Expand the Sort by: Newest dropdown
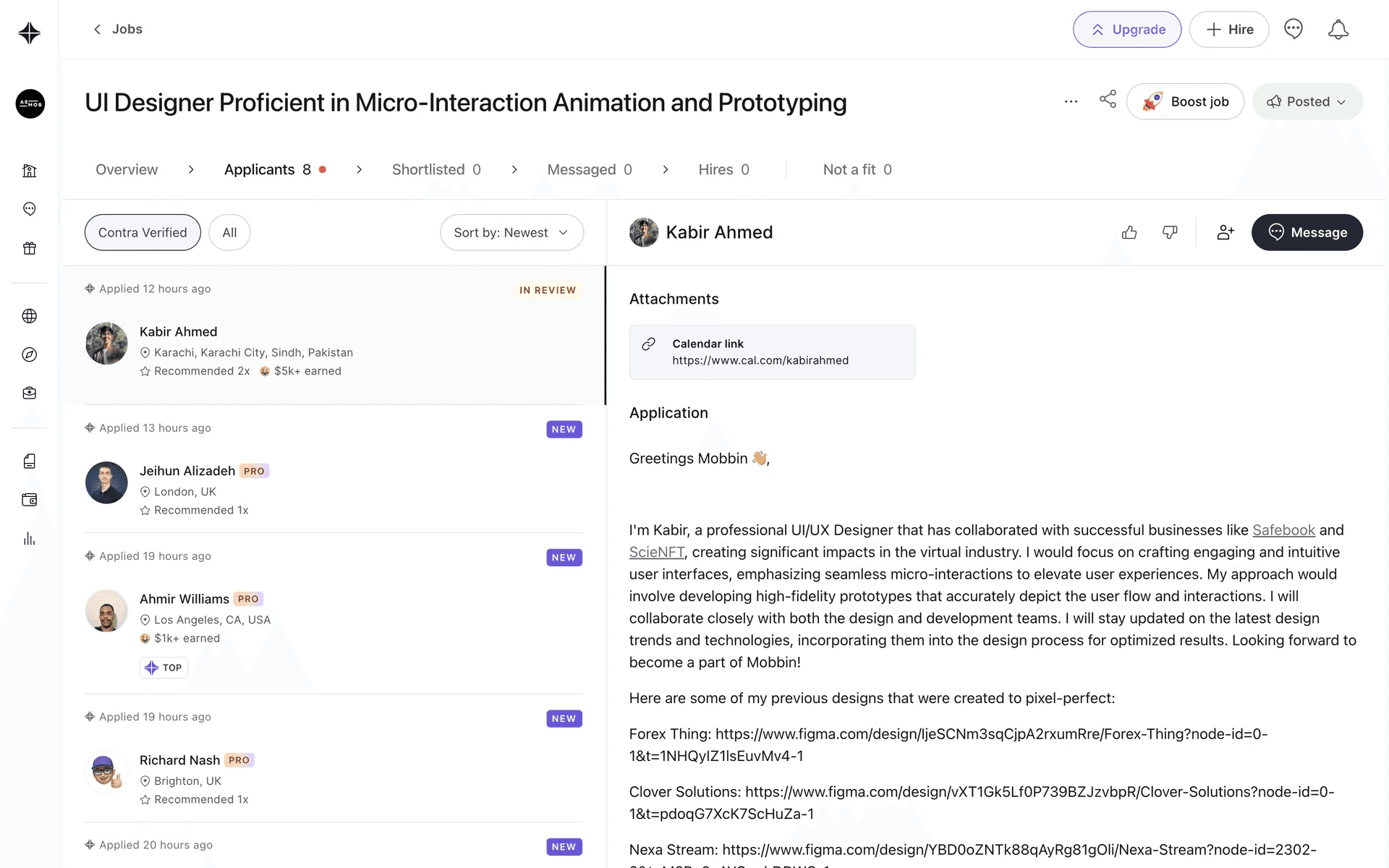Image resolution: width=1389 pixels, height=868 pixels. tap(511, 232)
